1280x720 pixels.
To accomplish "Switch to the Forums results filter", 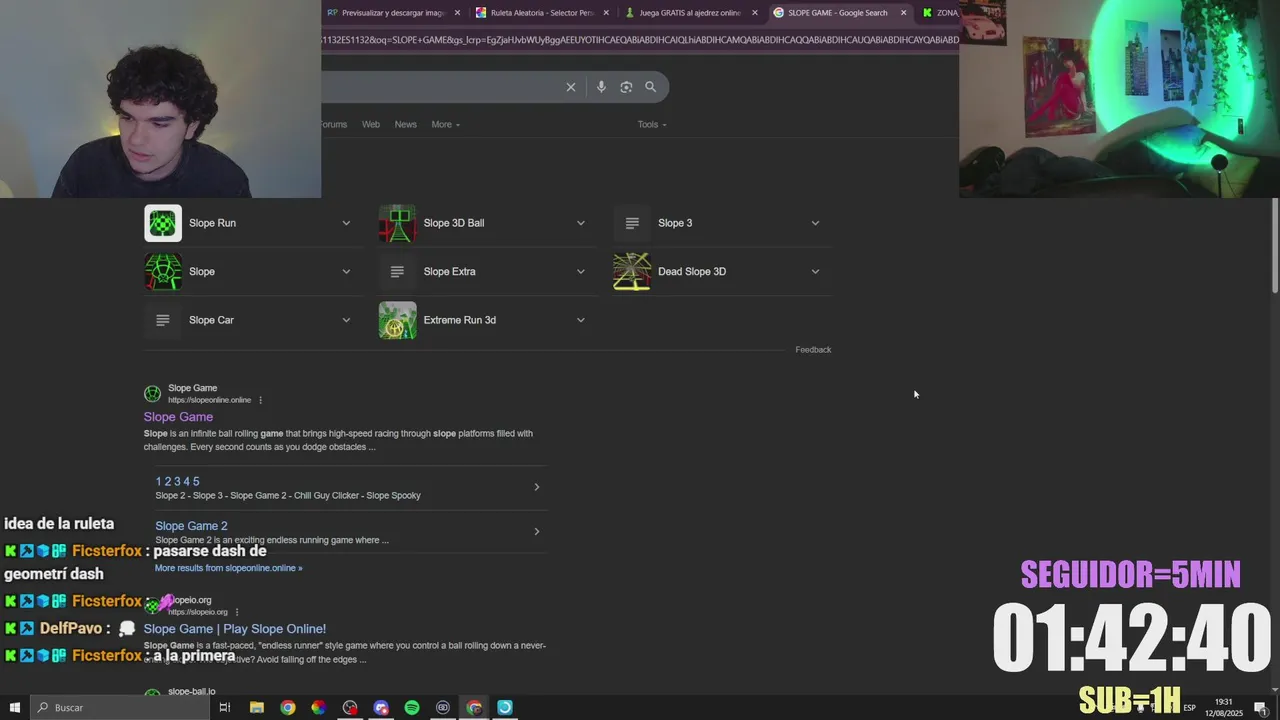I will (334, 124).
